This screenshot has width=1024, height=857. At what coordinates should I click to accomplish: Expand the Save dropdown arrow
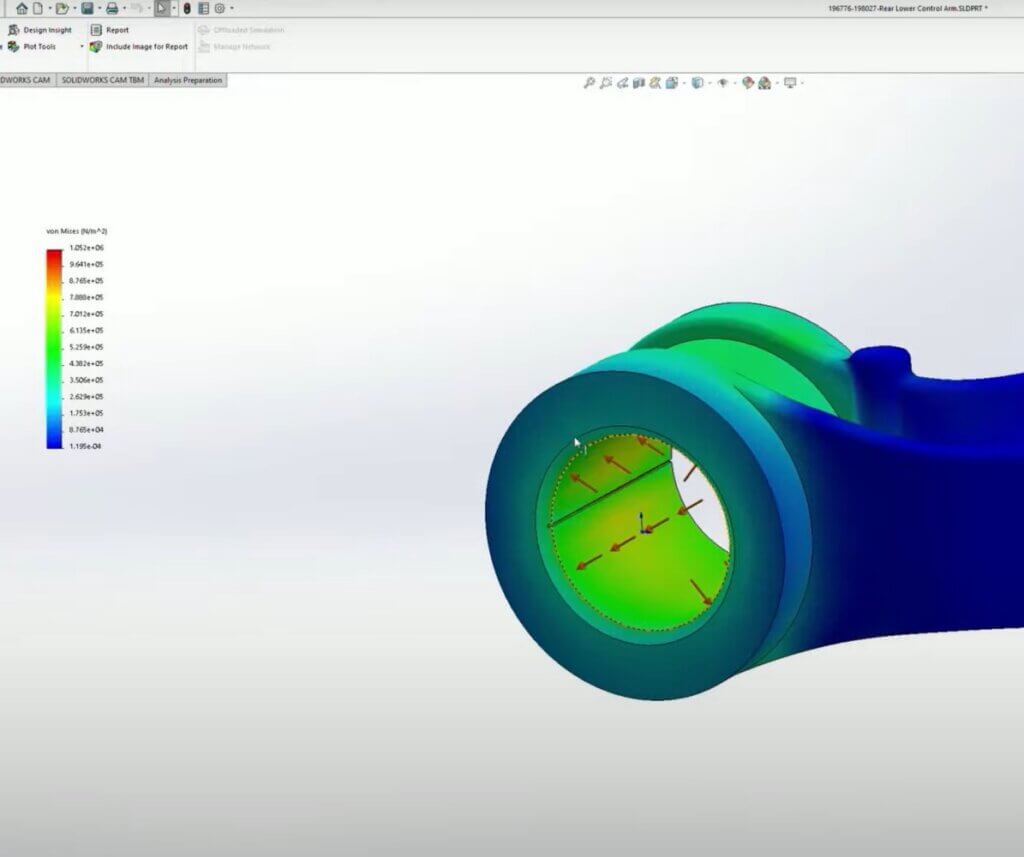click(x=99, y=8)
